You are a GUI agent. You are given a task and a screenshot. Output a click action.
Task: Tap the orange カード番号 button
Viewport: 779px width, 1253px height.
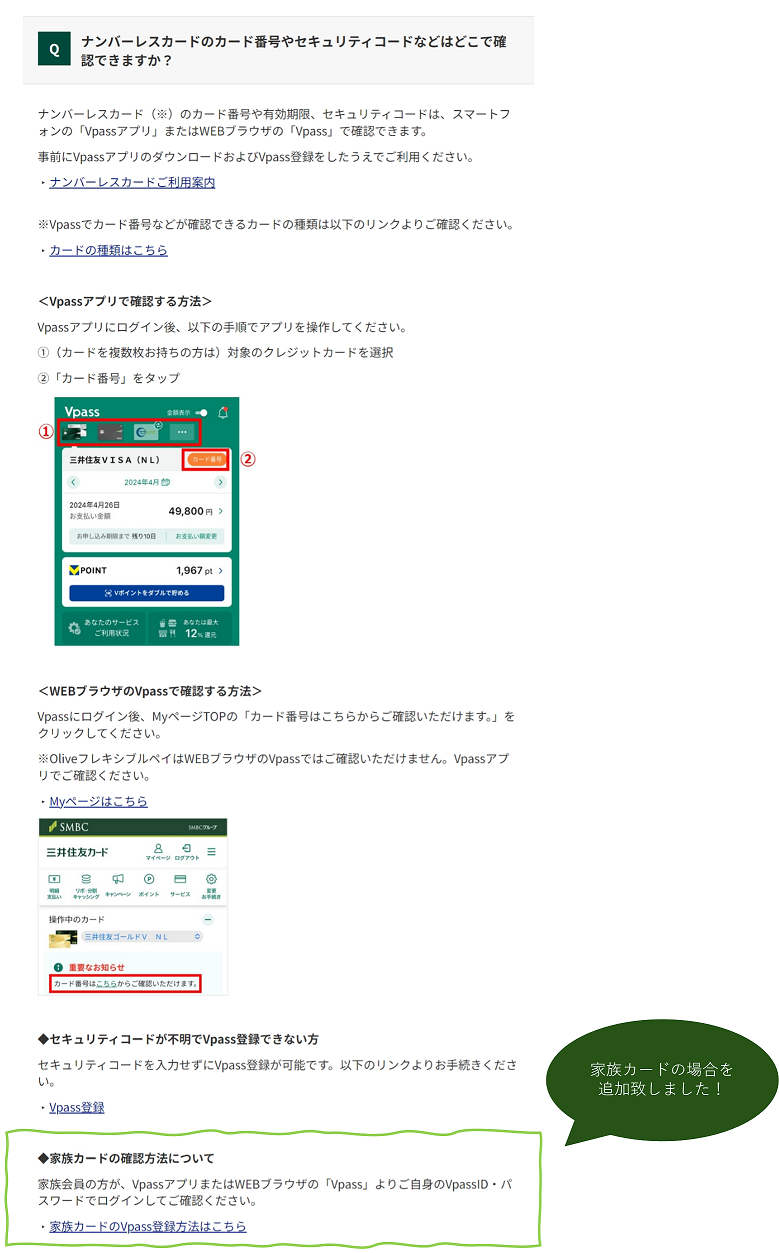coord(206,459)
